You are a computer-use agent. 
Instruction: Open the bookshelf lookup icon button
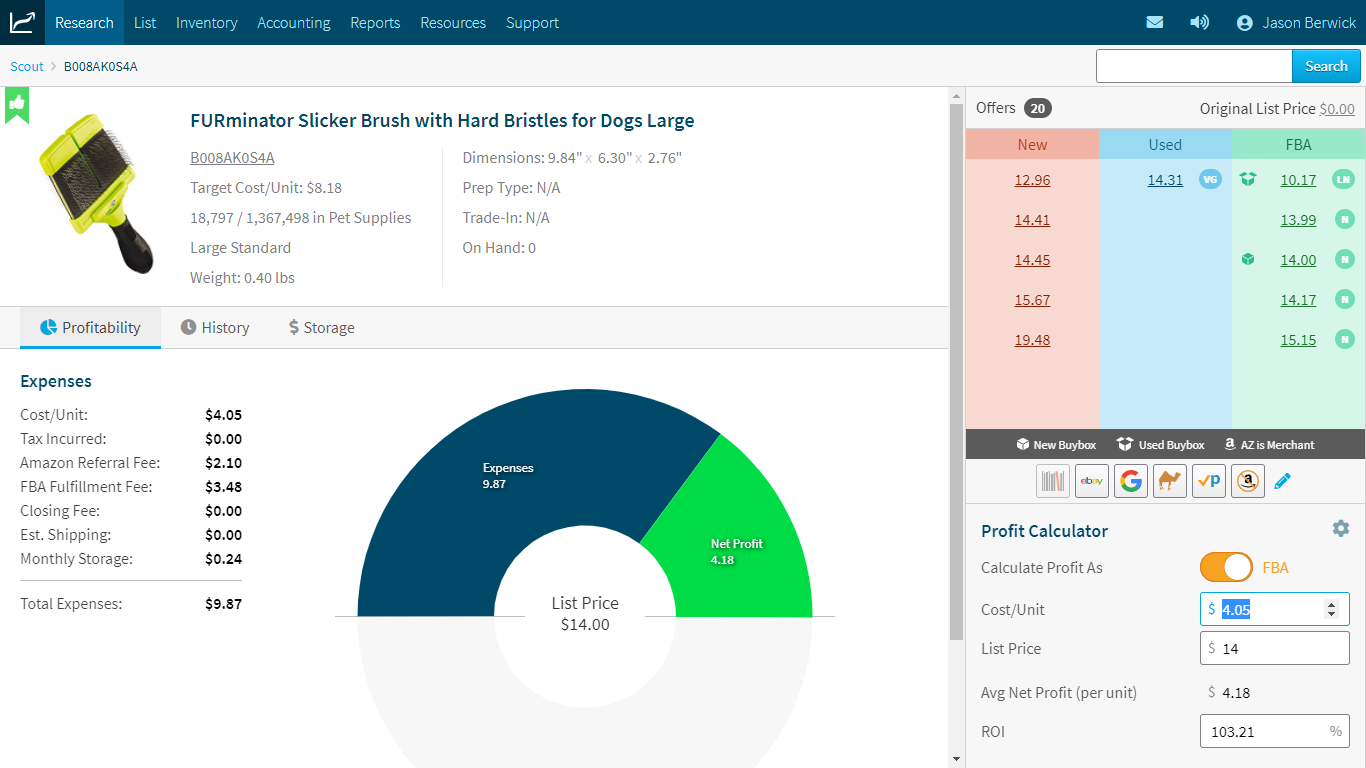point(1053,481)
